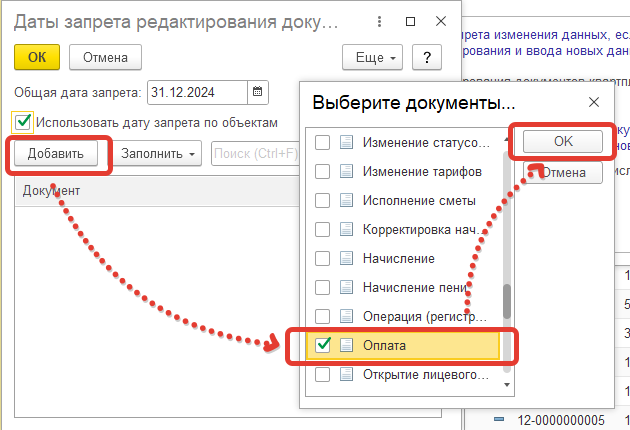Expand the Еще dropdown menu

(x=372, y=57)
